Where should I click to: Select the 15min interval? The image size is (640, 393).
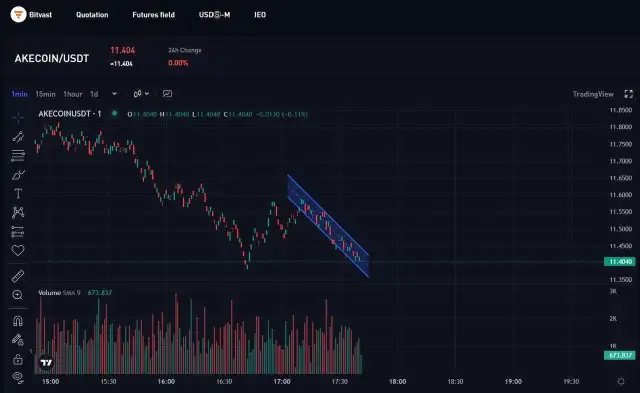click(45, 94)
